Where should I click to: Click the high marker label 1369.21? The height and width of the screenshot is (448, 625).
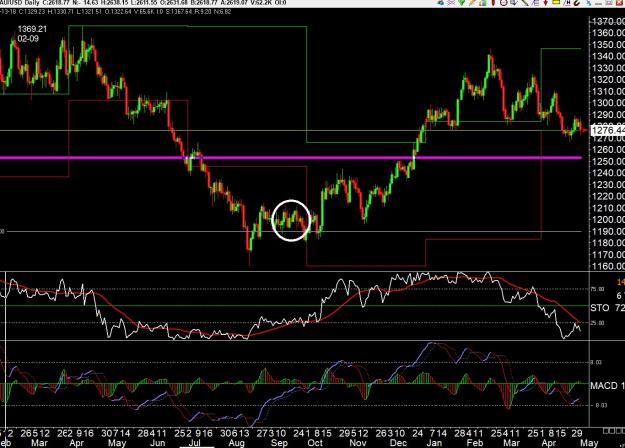pos(32,29)
